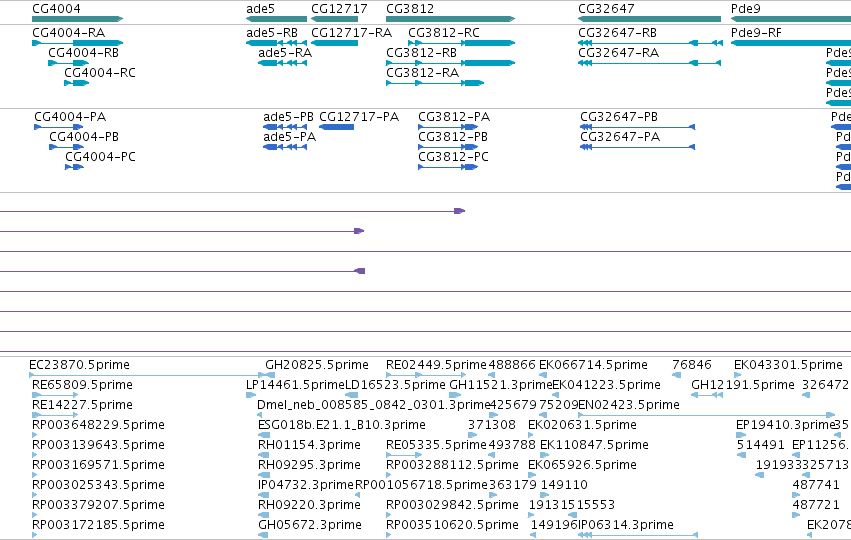Select the CG3812 gene label
The width and height of the screenshot is (851, 540).
410,9
